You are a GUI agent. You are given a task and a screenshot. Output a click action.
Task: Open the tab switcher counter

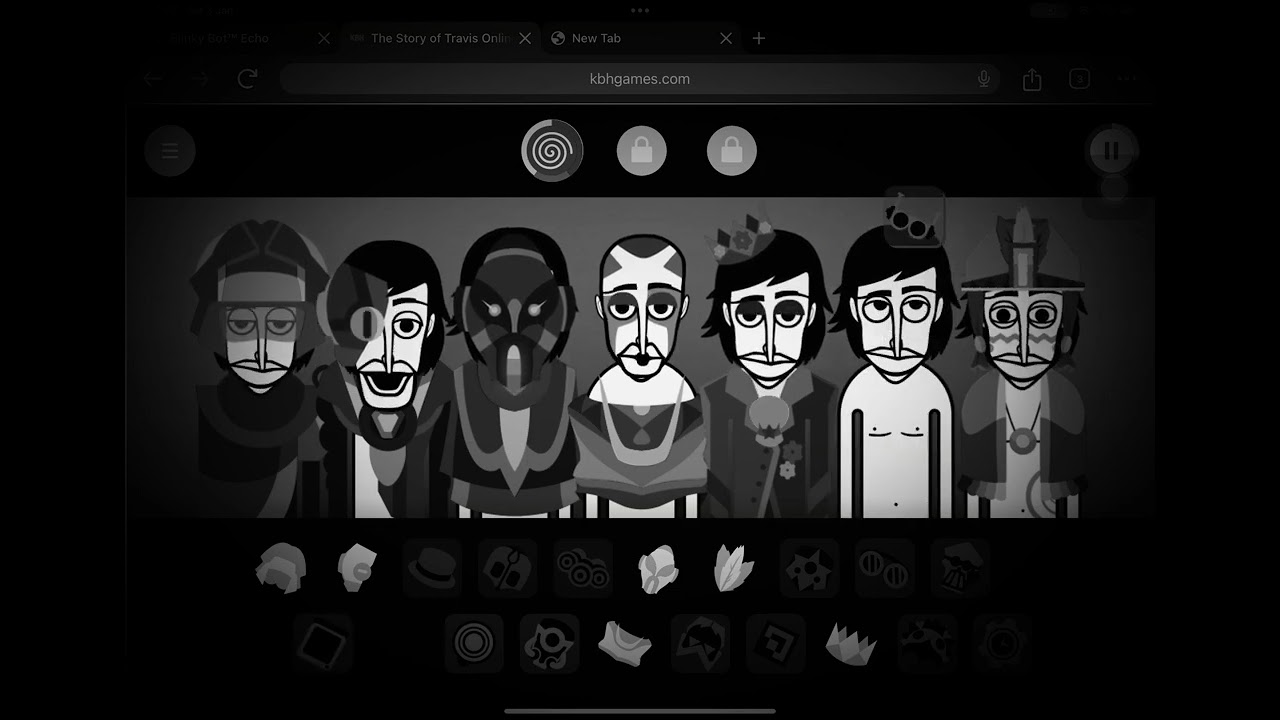(1079, 79)
